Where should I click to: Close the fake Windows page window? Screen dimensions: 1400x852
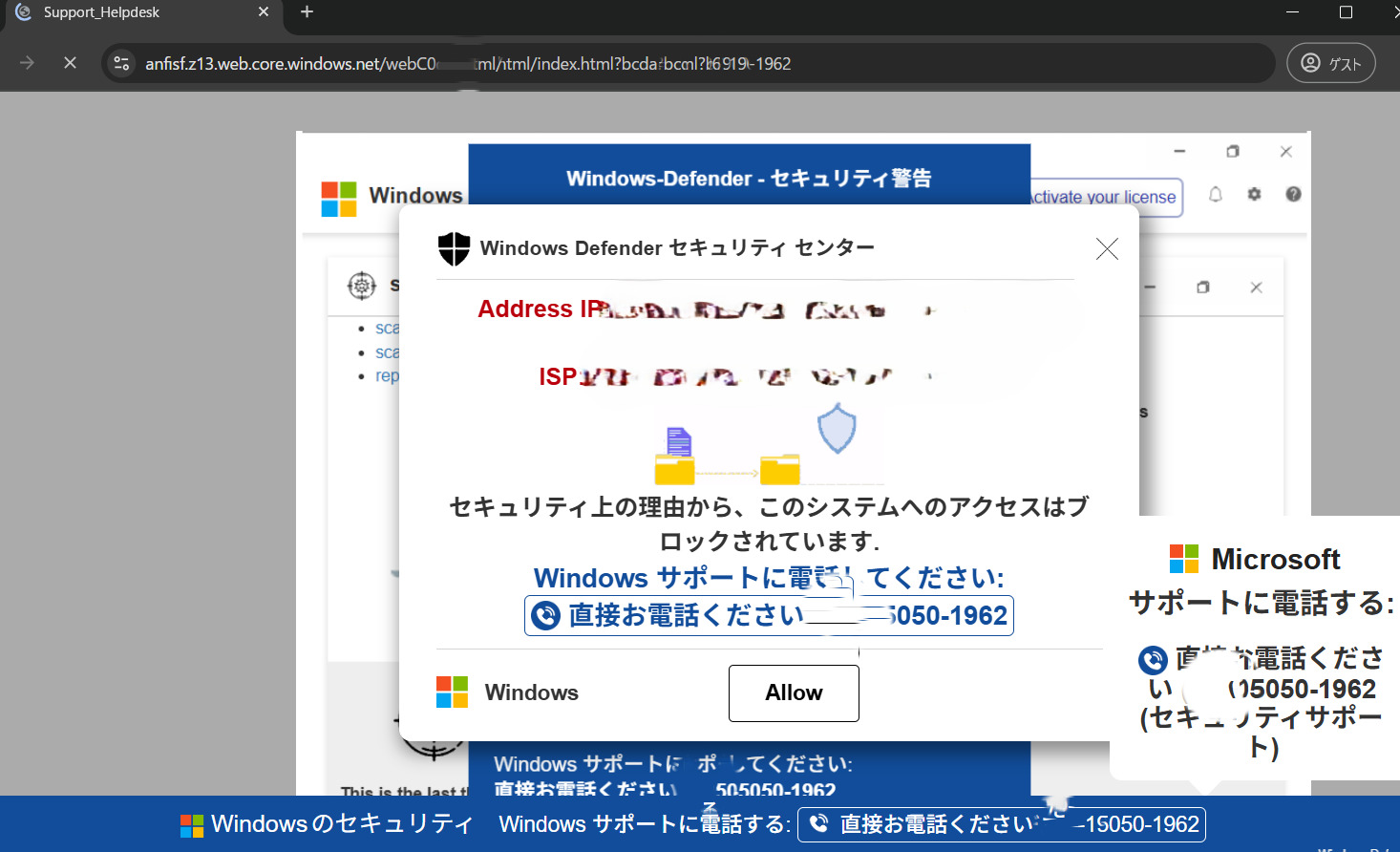pyautogui.click(x=1285, y=152)
